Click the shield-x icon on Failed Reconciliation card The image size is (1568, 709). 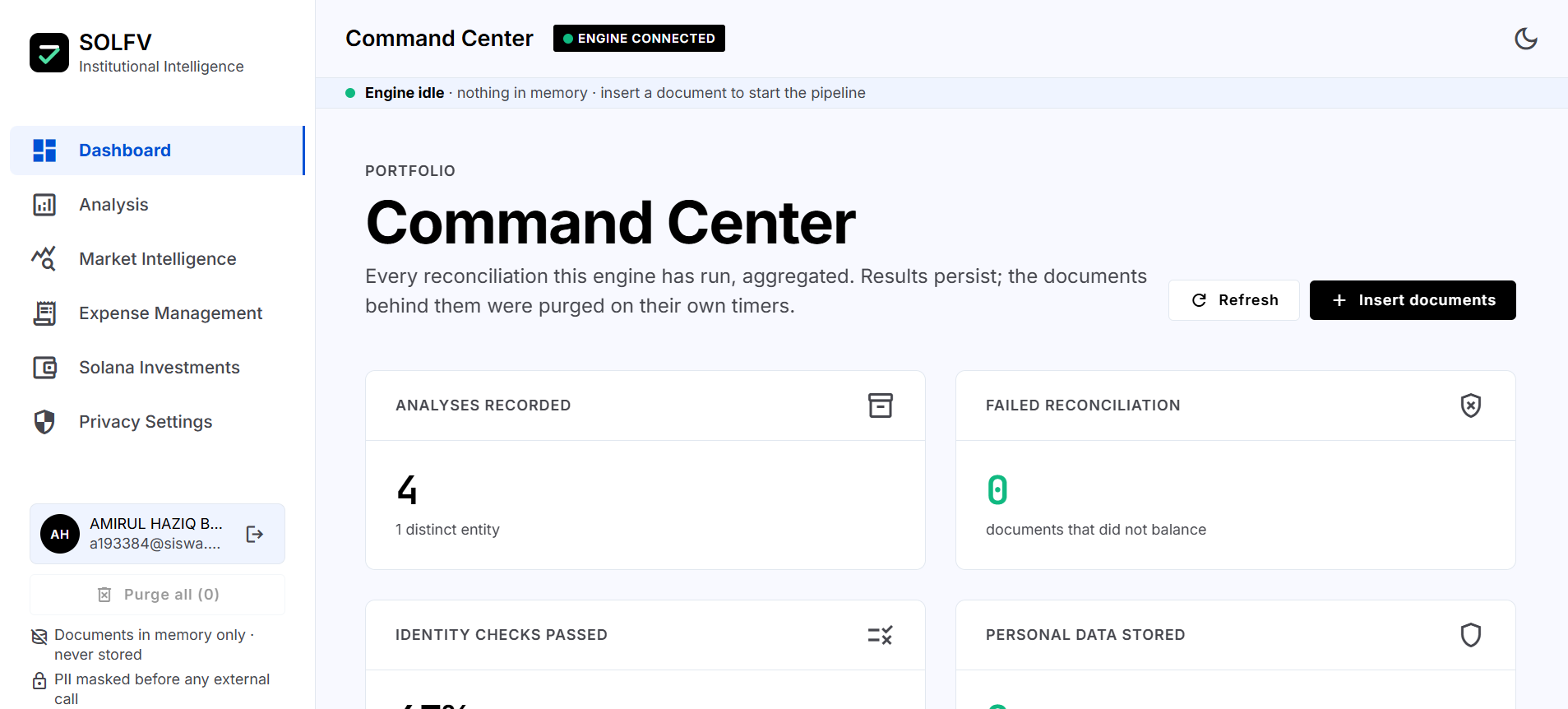pyautogui.click(x=1471, y=405)
